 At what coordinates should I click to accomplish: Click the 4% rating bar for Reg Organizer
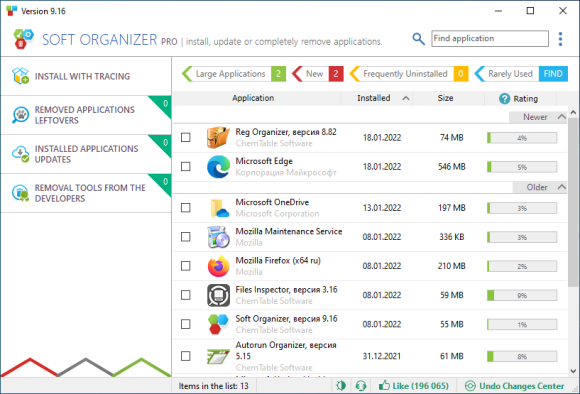click(522, 138)
